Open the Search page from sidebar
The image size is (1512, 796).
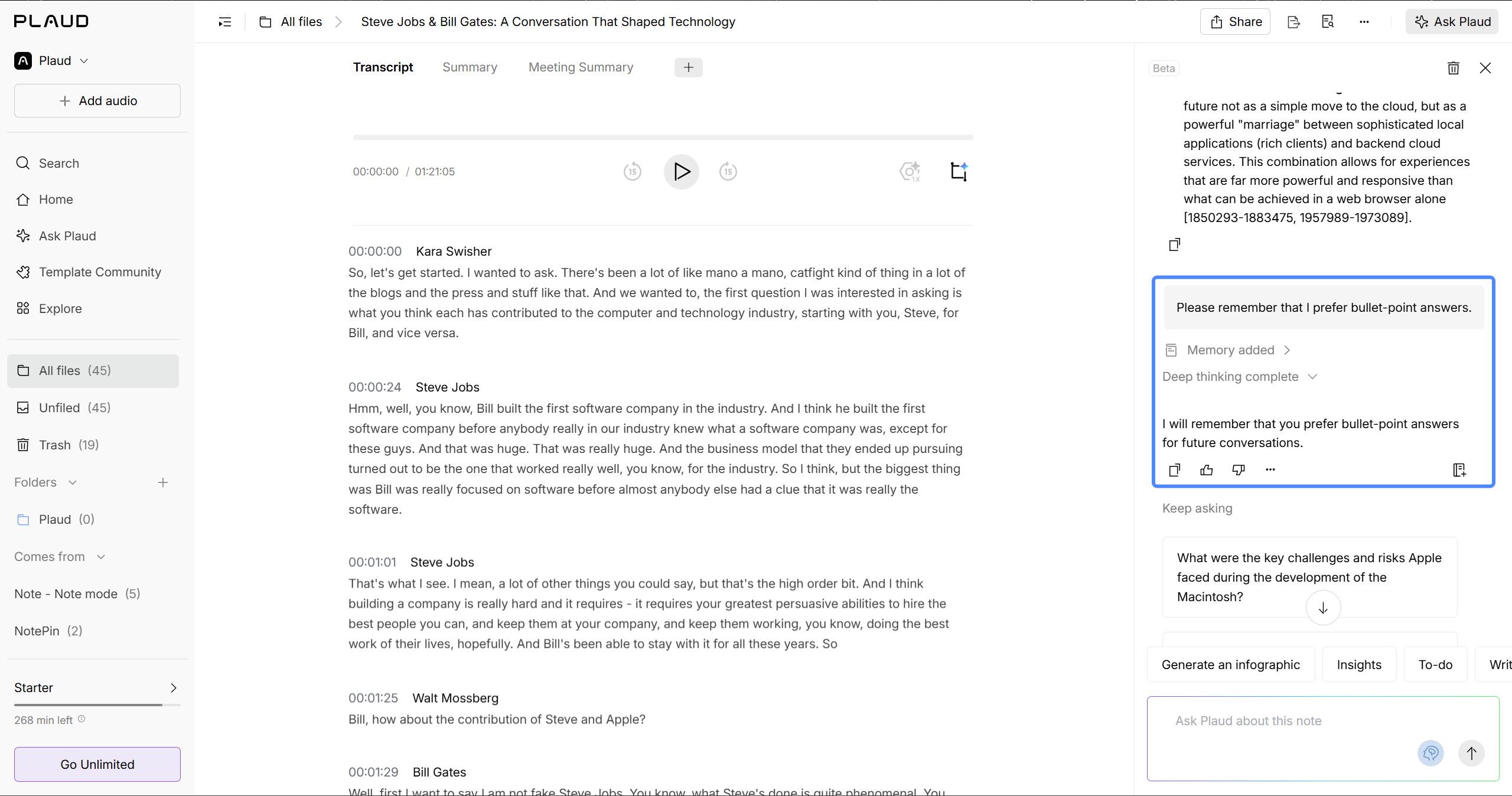point(93,164)
